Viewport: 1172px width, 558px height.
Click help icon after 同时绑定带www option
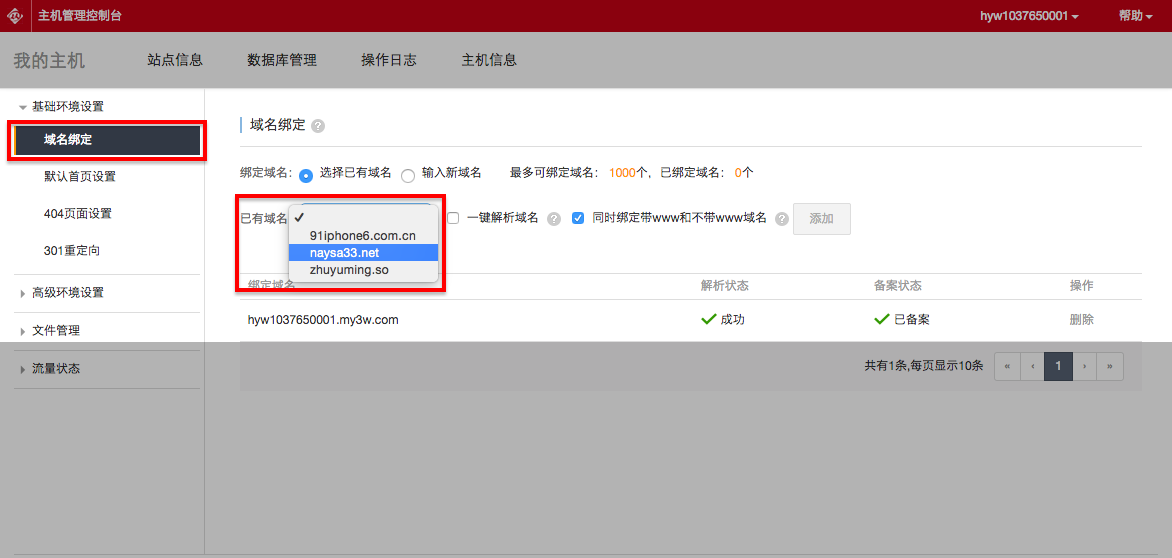click(782, 219)
